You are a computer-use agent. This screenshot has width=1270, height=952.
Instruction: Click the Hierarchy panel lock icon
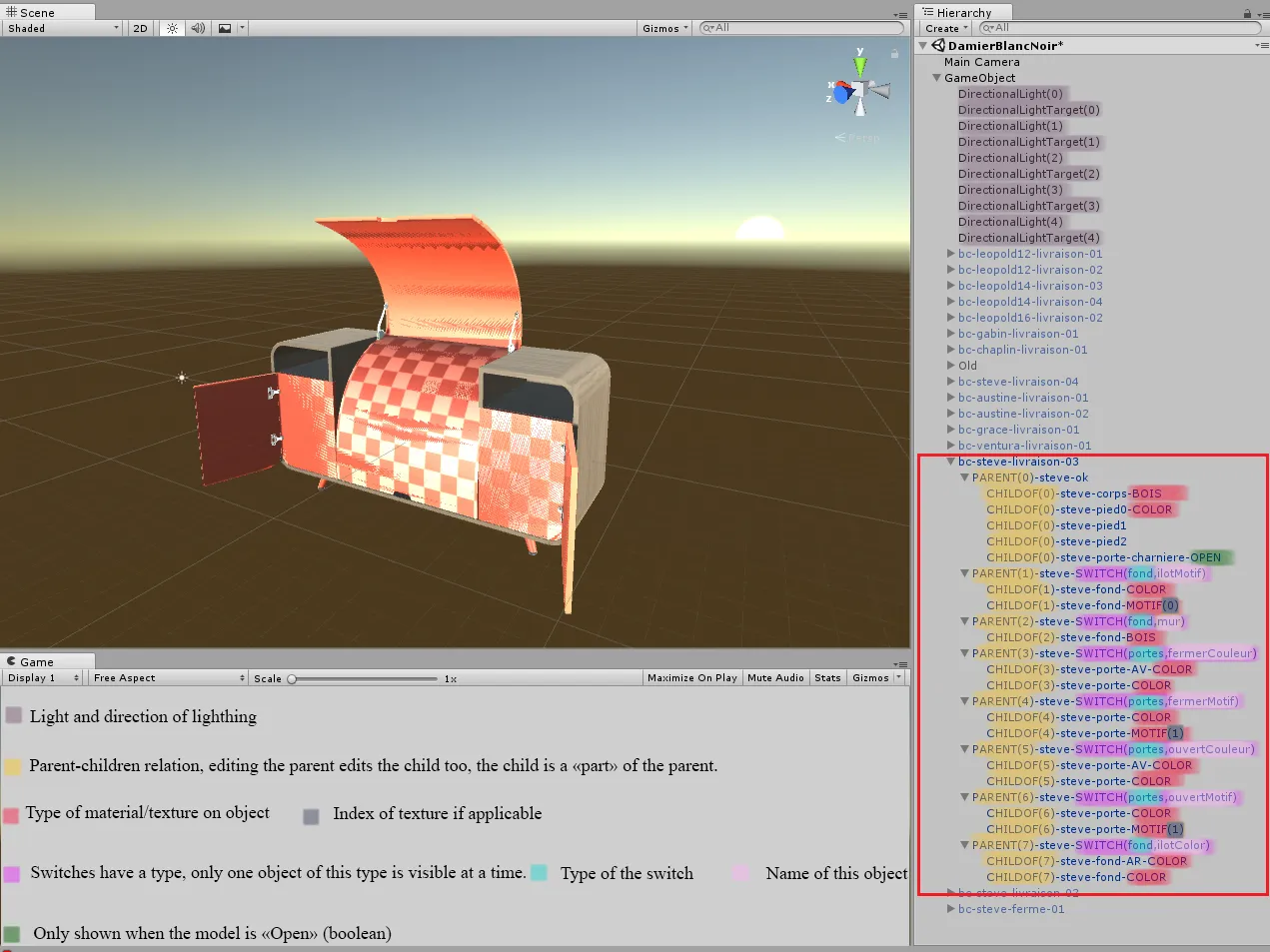point(1247,13)
